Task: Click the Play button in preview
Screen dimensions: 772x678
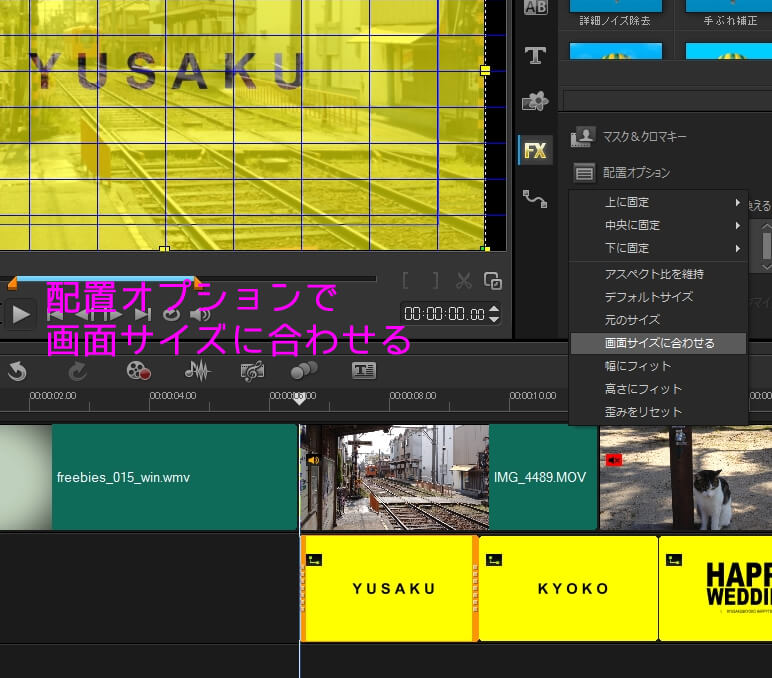Action: pos(21,314)
